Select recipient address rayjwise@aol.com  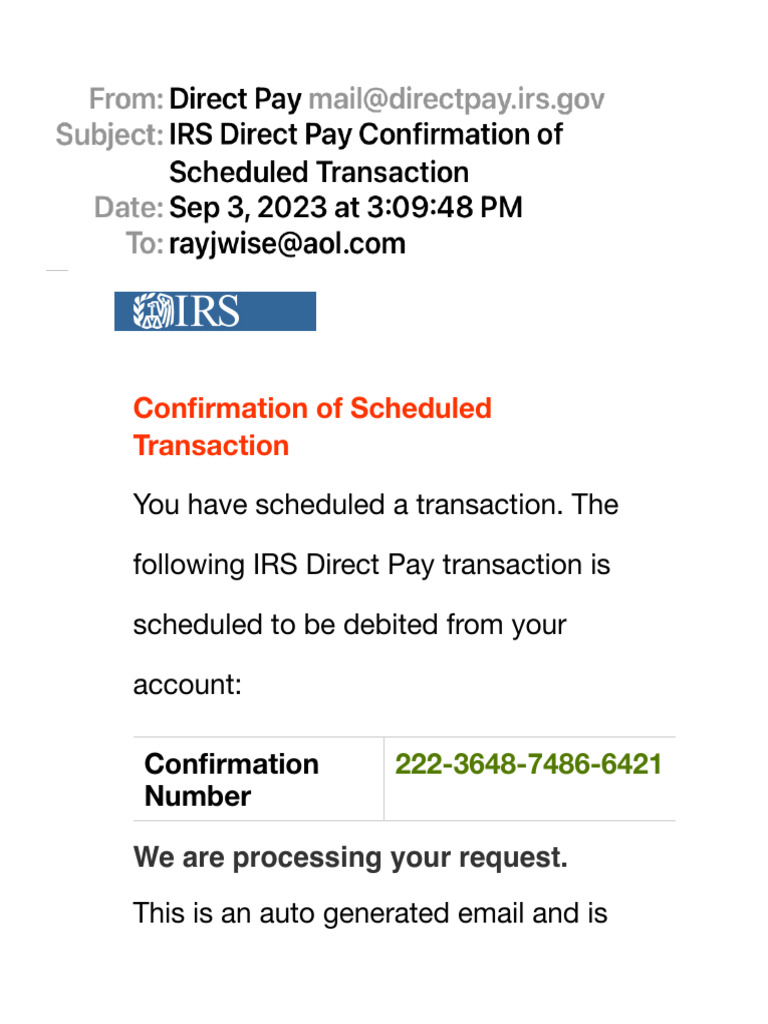pos(287,243)
